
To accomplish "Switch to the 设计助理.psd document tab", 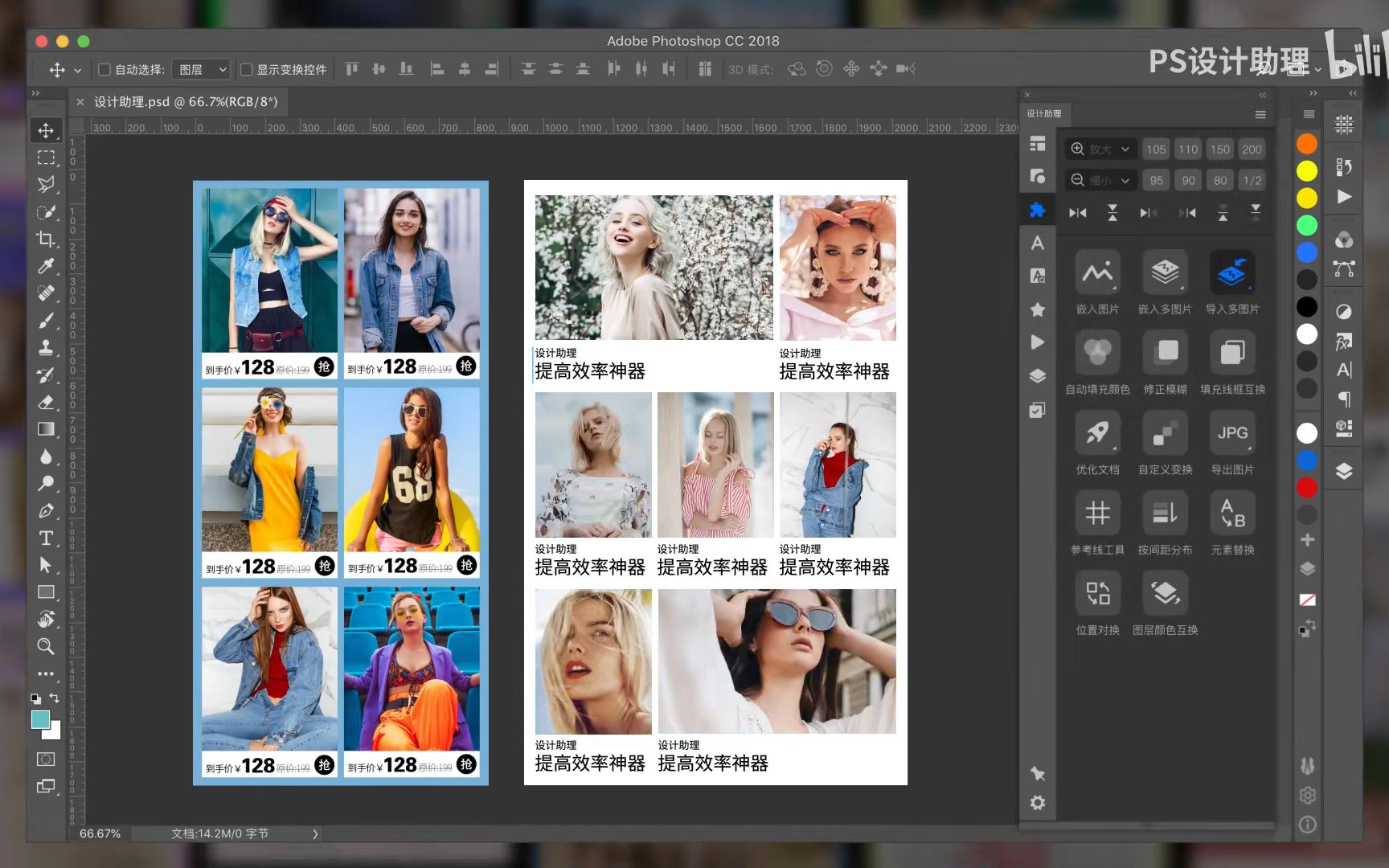I will click(x=186, y=102).
